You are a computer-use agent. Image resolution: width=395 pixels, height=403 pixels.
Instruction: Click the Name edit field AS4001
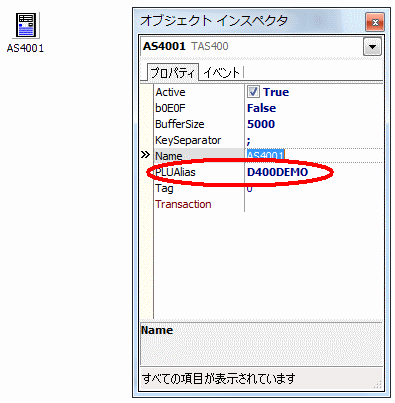click(x=314, y=156)
